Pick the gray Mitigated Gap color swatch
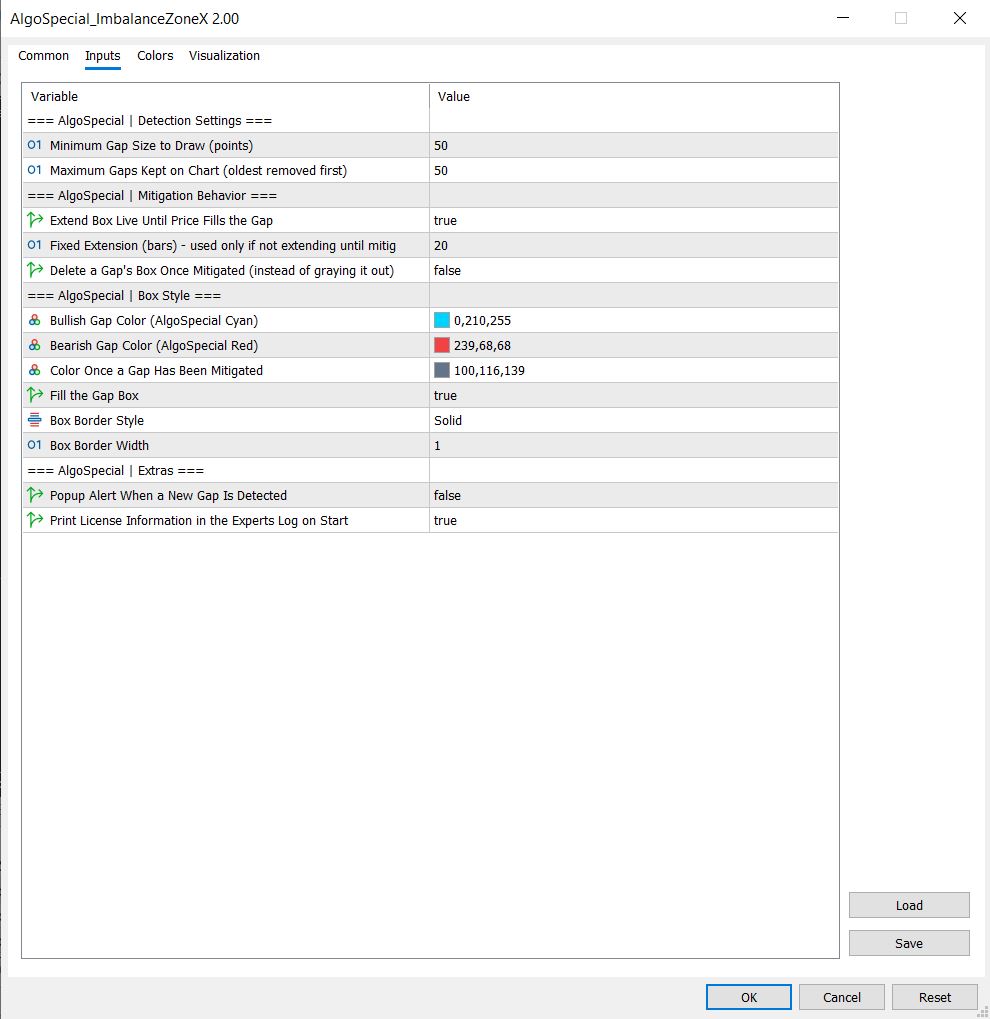 coord(442,370)
